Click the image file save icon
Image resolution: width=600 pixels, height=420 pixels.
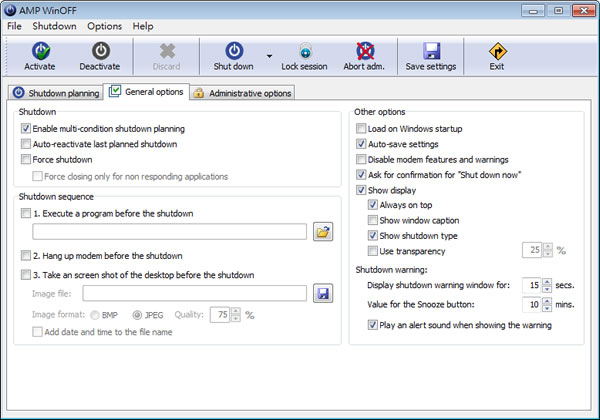pyautogui.click(x=323, y=293)
